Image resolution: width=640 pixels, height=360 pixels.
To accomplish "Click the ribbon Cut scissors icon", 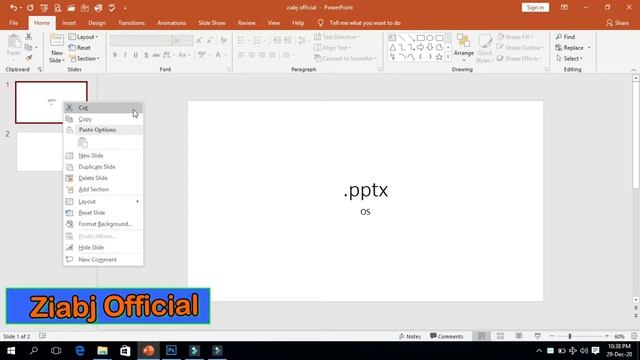I will [29, 37].
